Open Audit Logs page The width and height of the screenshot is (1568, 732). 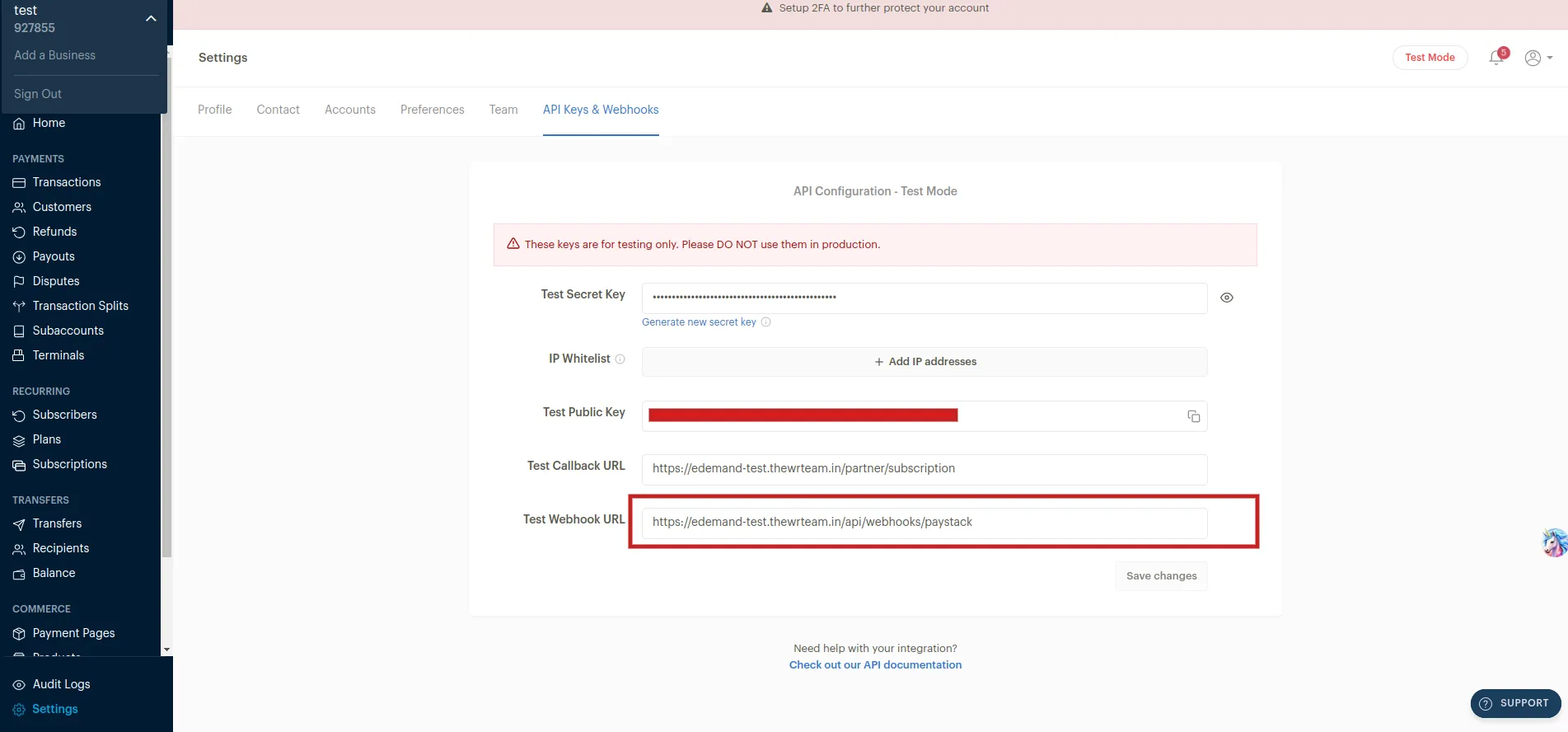[x=61, y=684]
